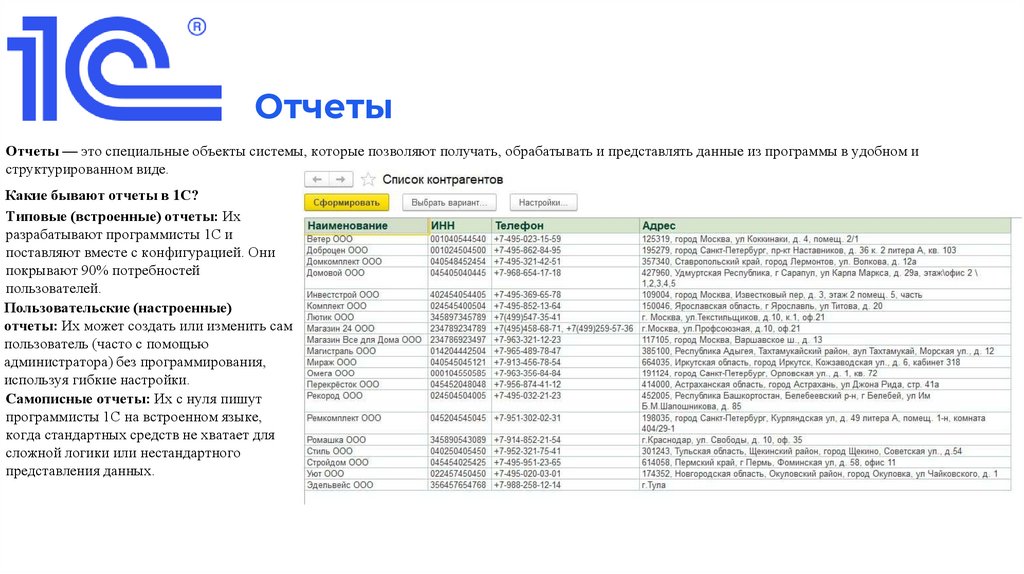The width and height of the screenshot is (1024, 574).
Task: Select the Инвестстрой ООО cell
Action: coord(366,295)
